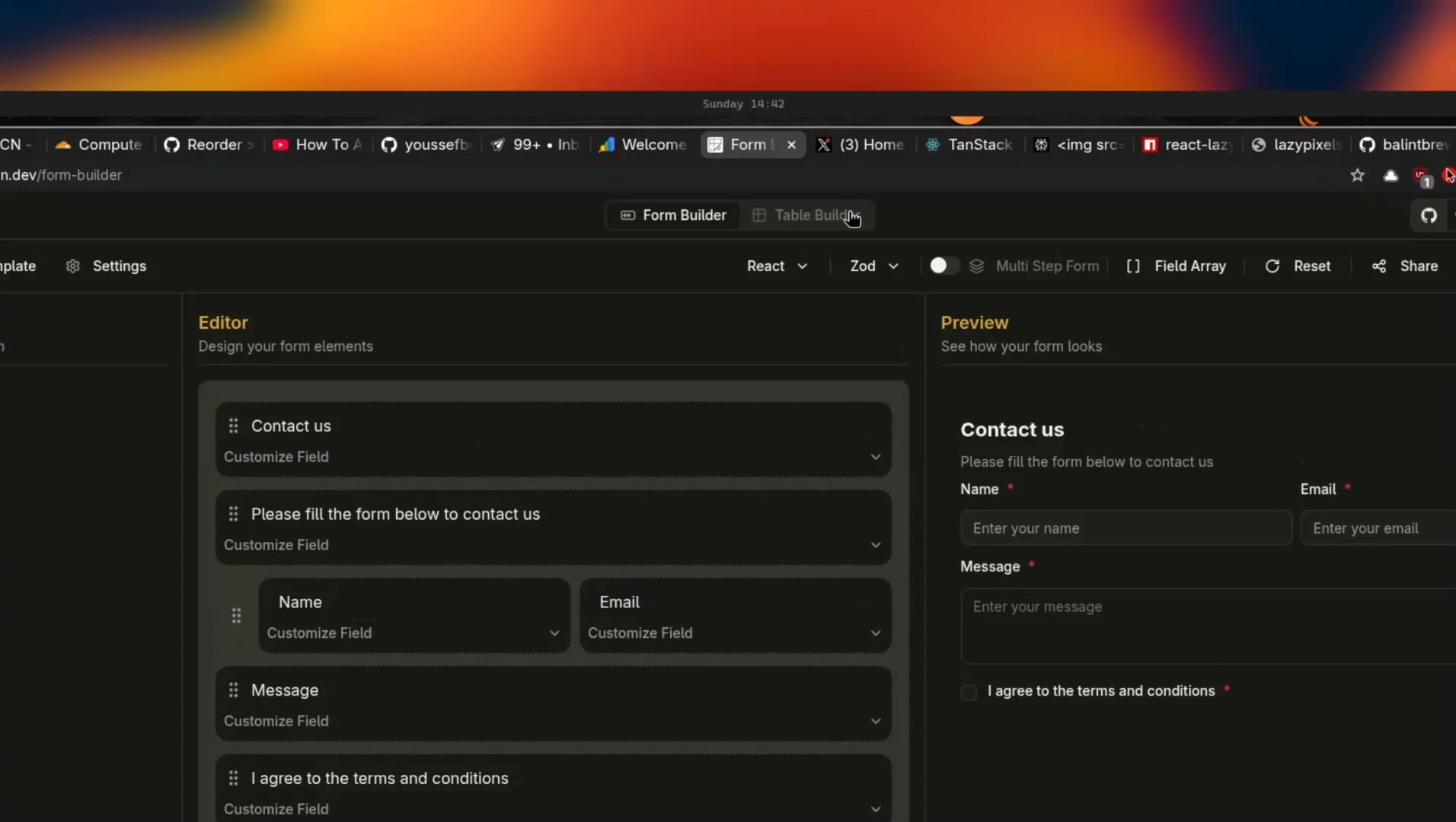Click the Form Builder tab icon

point(627,215)
